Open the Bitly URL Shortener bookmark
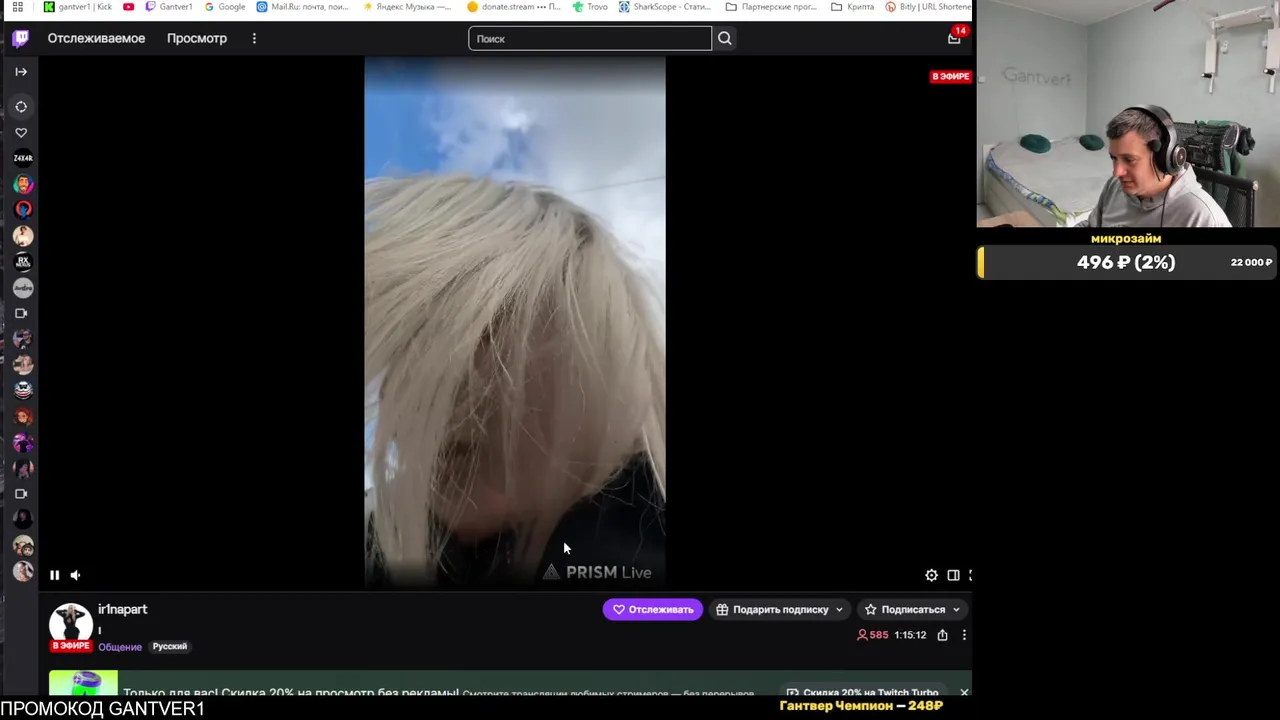 coord(927,7)
